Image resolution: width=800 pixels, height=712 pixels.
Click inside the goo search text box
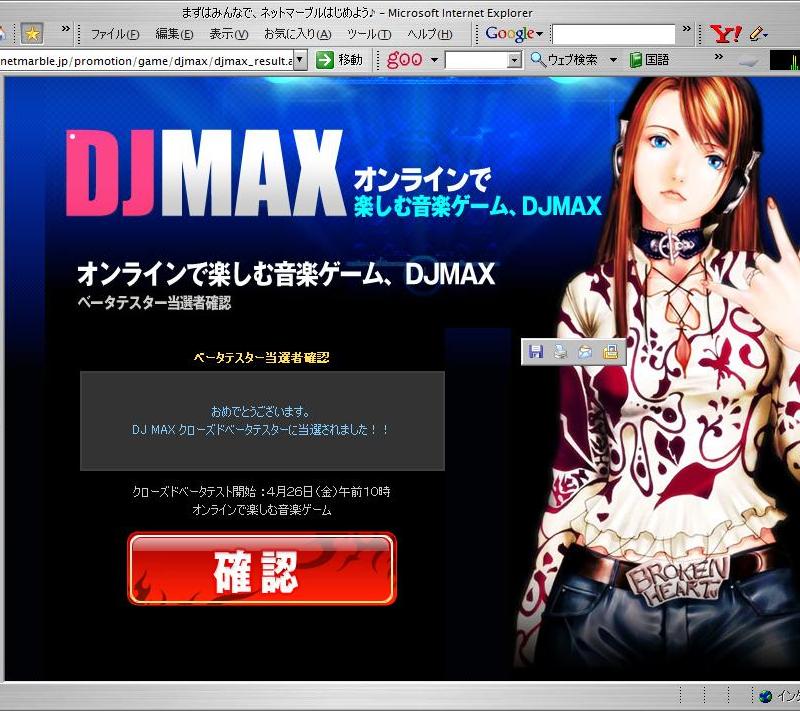point(477,61)
